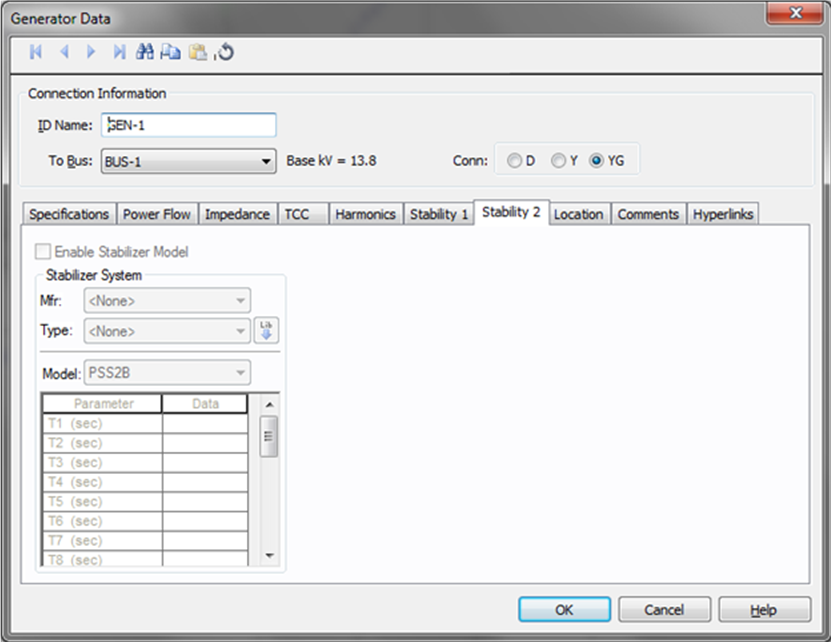Click in the ID Name field
This screenshot has width=831, height=642.
(x=188, y=125)
